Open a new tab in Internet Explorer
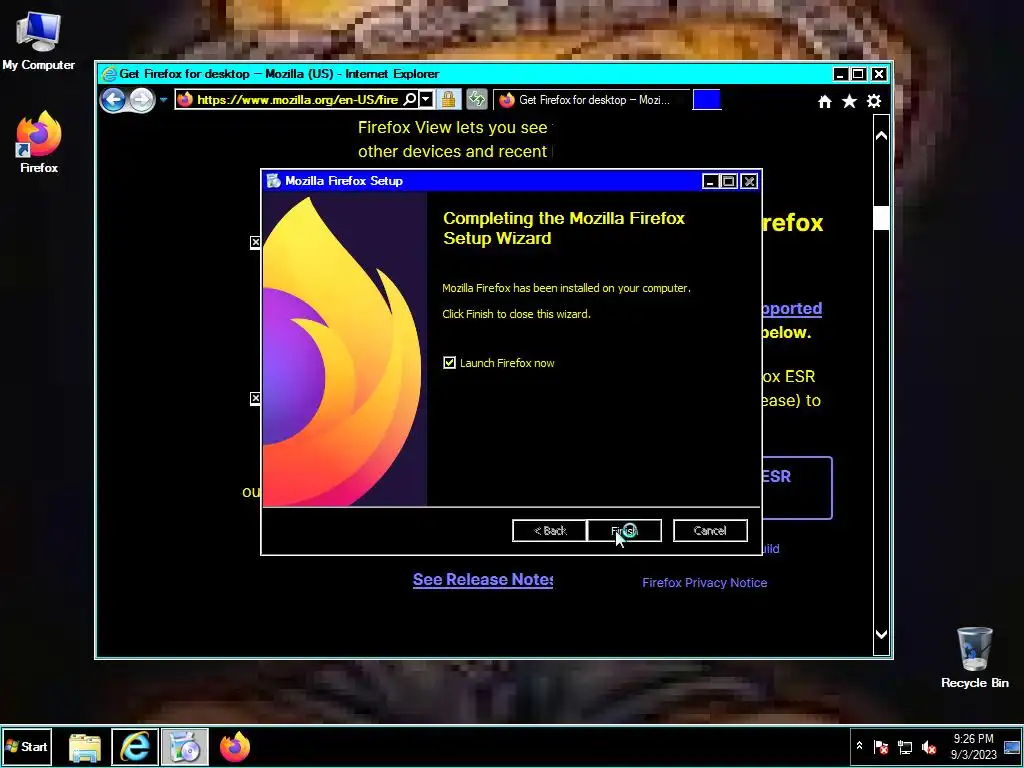The width and height of the screenshot is (1024, 768). click(707, 100)
